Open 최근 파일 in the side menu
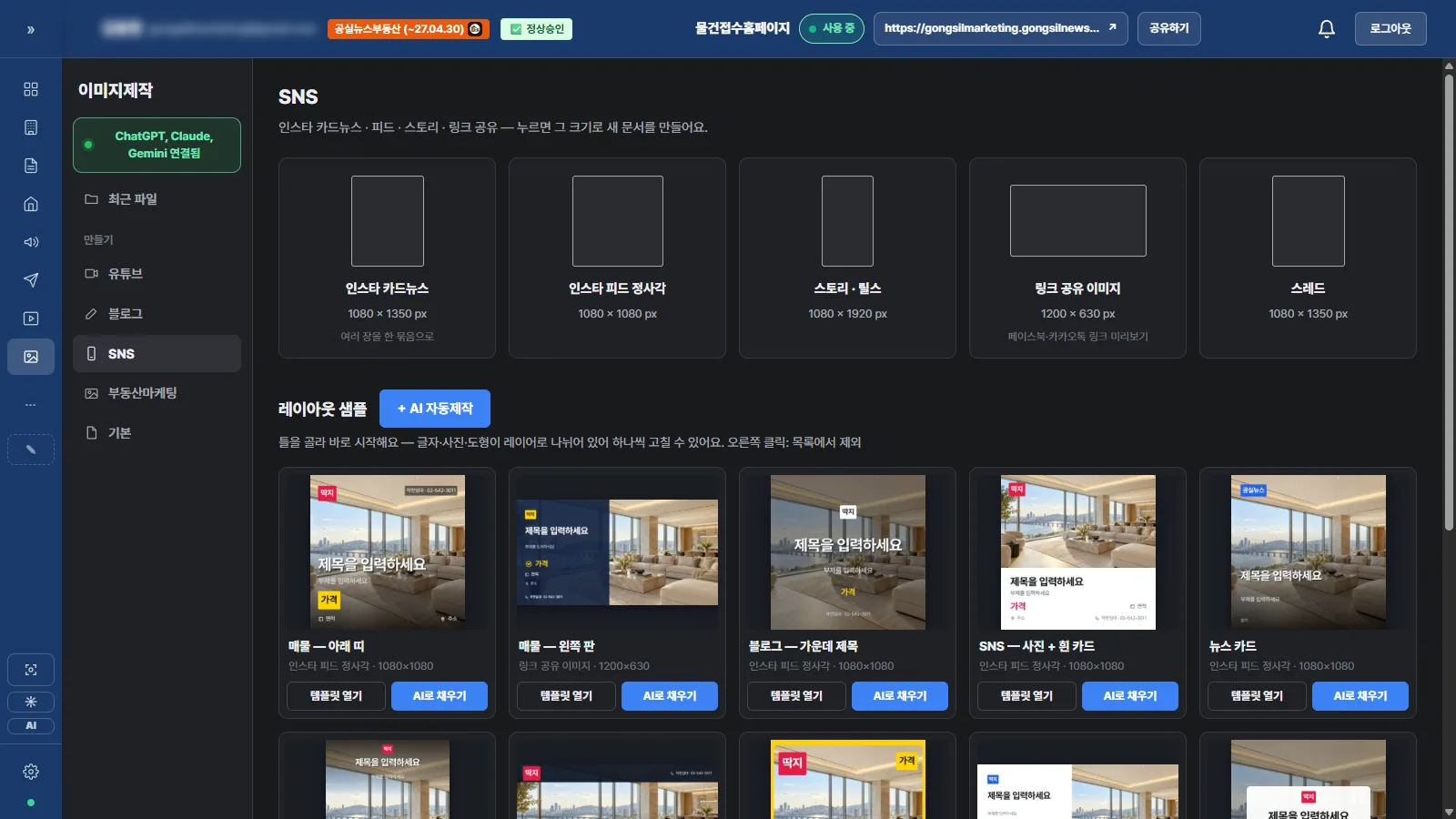The height and width of the screenshot is (819, 1456). tap(157, 199)
